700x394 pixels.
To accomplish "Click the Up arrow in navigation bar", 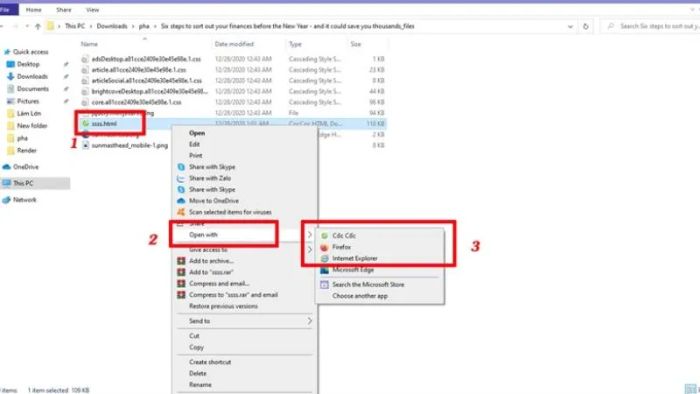I will tap(38, 26).
